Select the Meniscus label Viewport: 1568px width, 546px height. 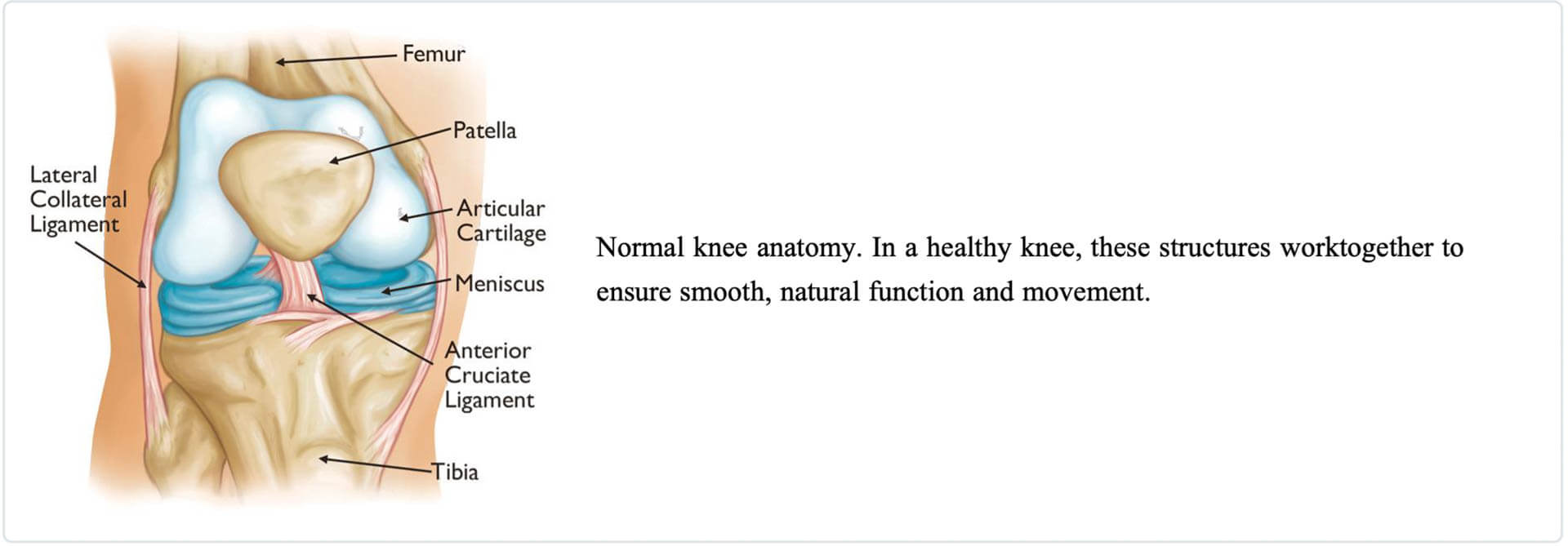click(500, 283)
